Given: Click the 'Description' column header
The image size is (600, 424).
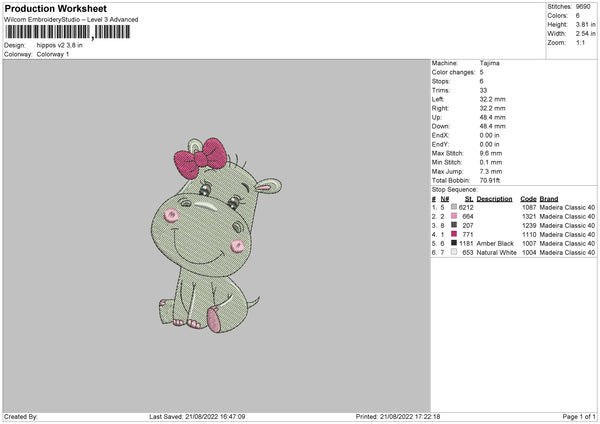Looking at the screenshot, I should [x=494, y=199].
